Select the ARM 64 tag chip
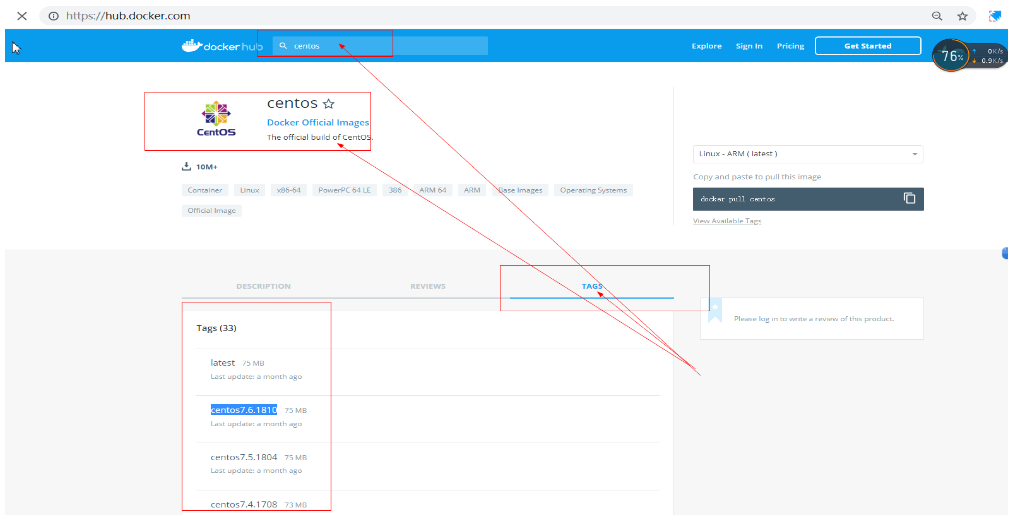1009x515 pixels. click(x=432, y=191)
